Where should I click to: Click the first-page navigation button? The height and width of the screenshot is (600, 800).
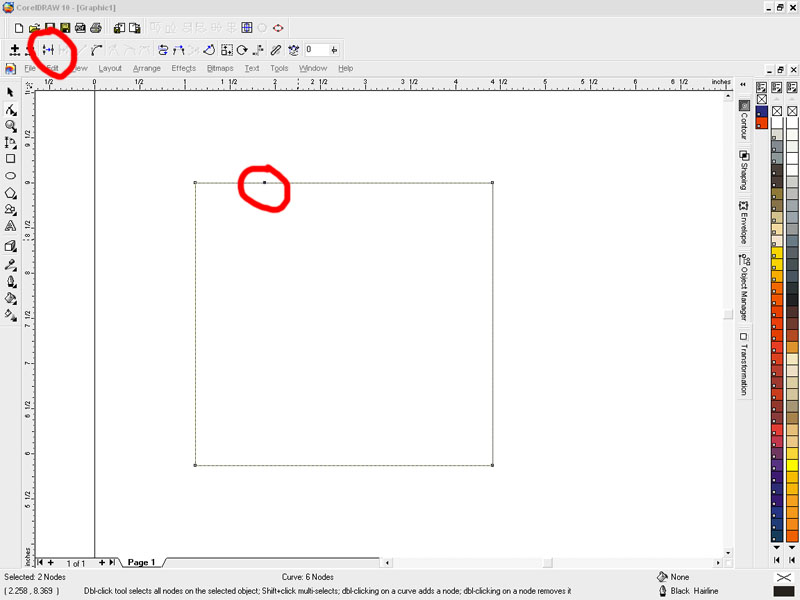click(x=40, y=563)
